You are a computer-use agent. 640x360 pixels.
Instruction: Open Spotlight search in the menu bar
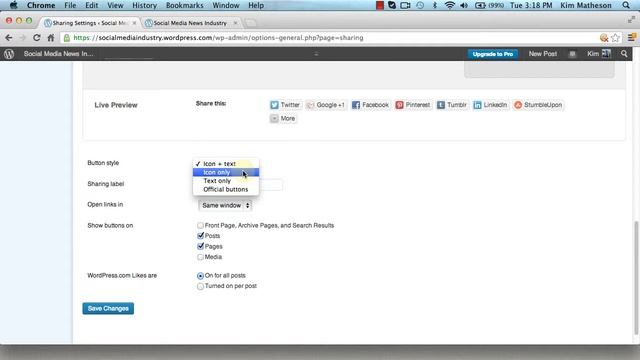coord(626,5)
